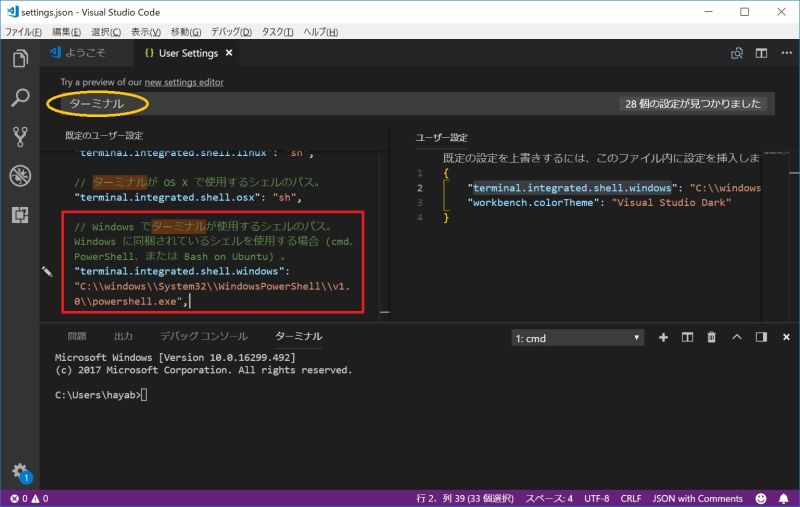Switch to the 問題 panel tab
Screen dimensions: 800x507
77,336
